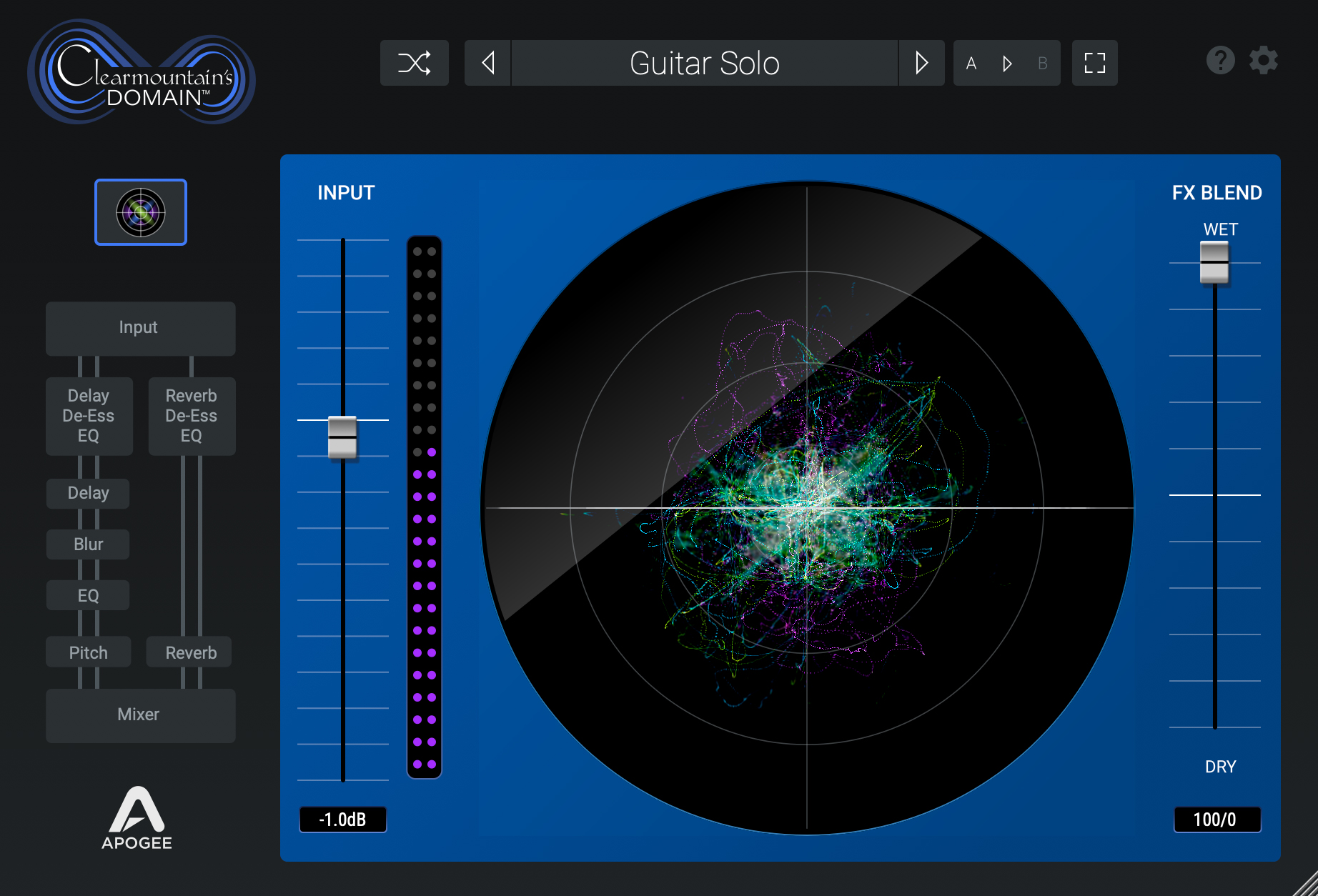This screenshot has width=1318, height=896.
Task: Click the -1.0dB input value readout
Action: (x=342, y=820)
